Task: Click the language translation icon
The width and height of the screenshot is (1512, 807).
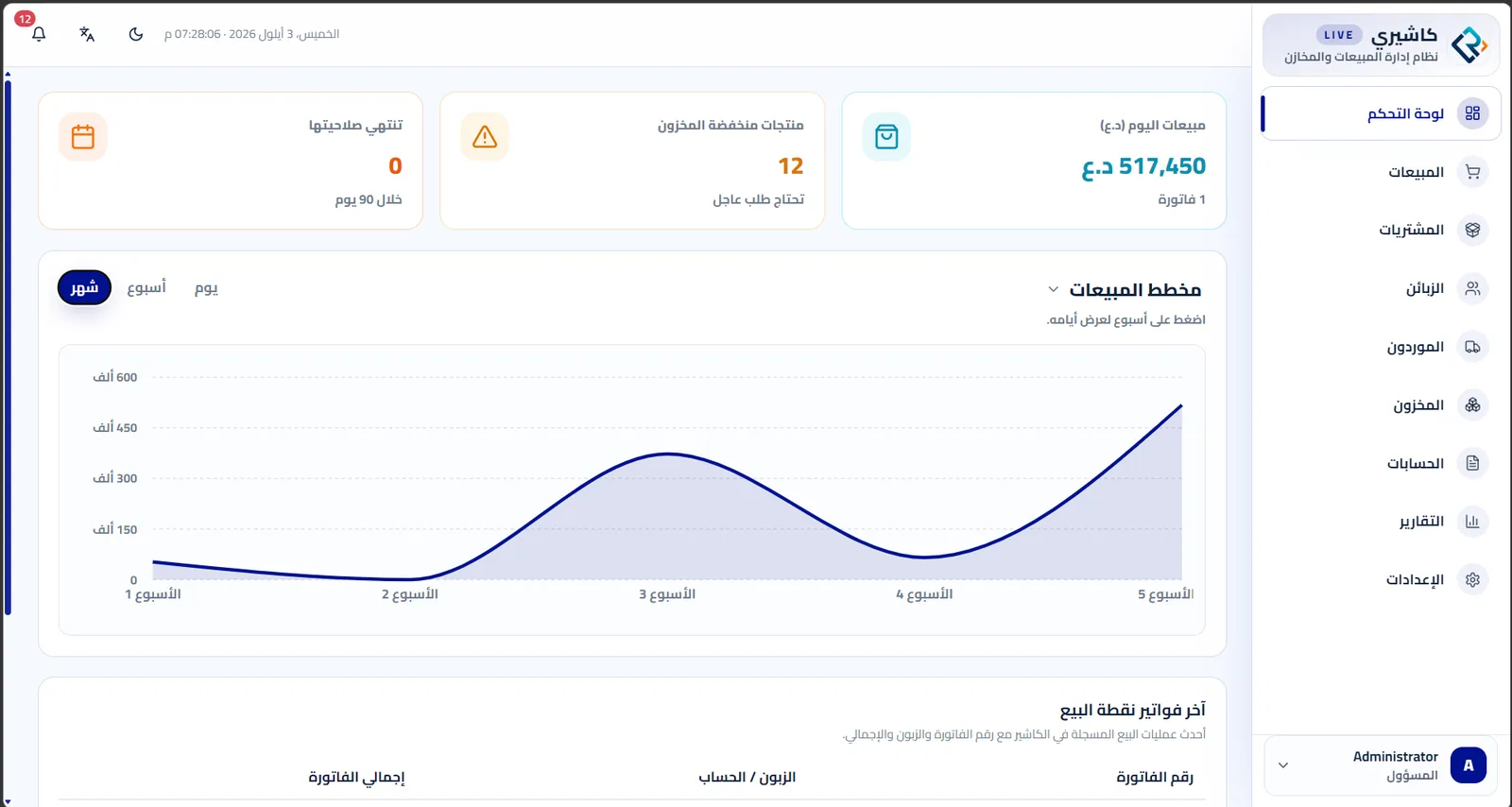Action: 87,34
